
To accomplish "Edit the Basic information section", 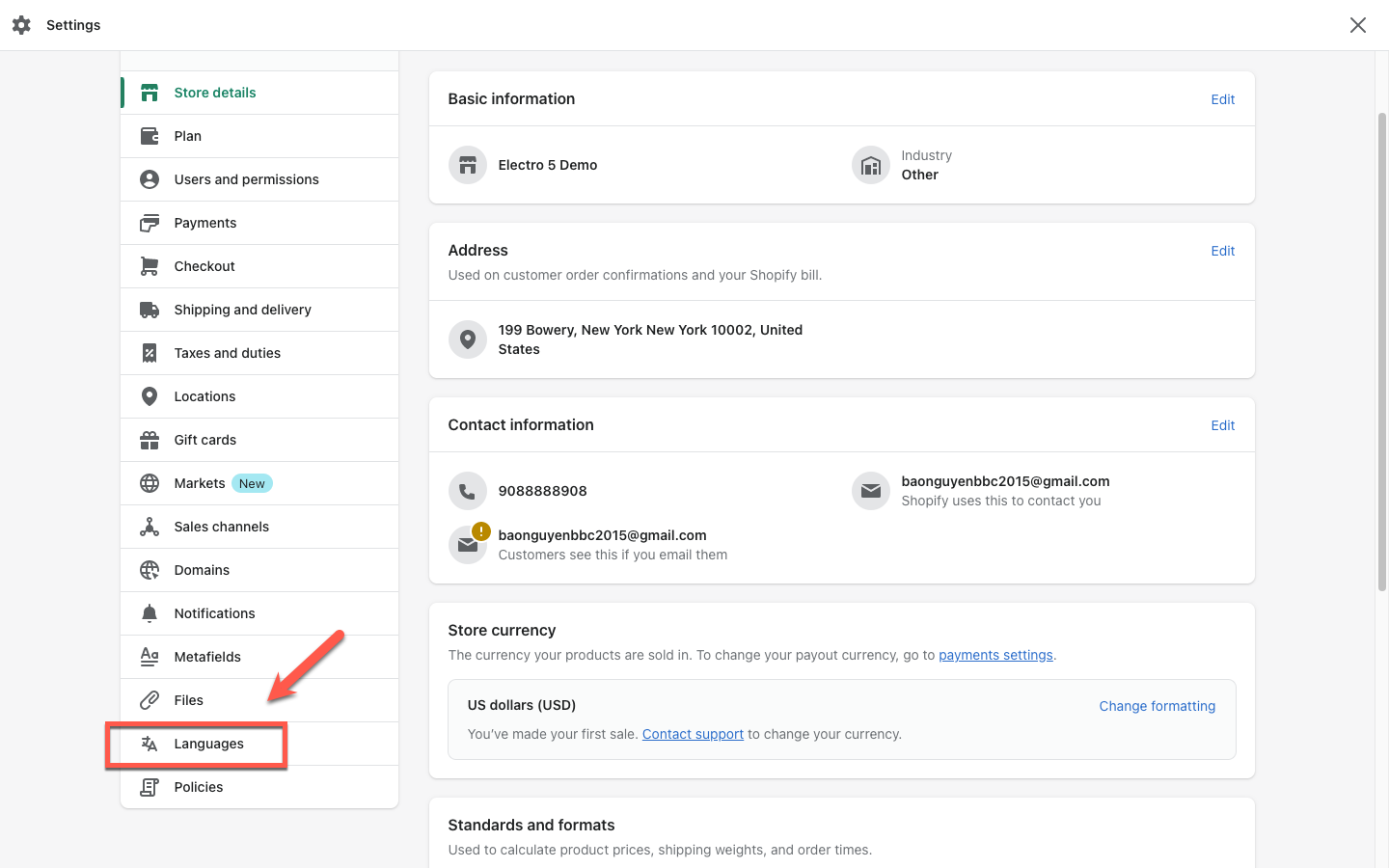I will tap(1223, 99).
